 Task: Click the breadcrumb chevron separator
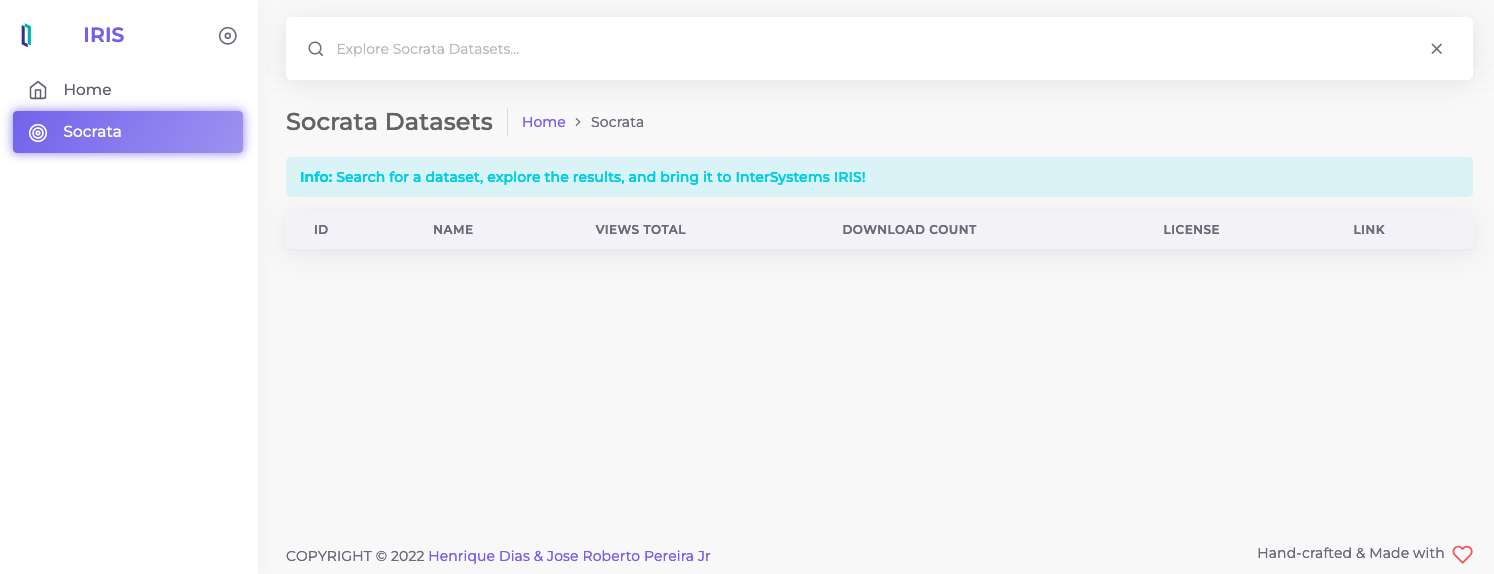pyautogui.click(x=578, y=122)
